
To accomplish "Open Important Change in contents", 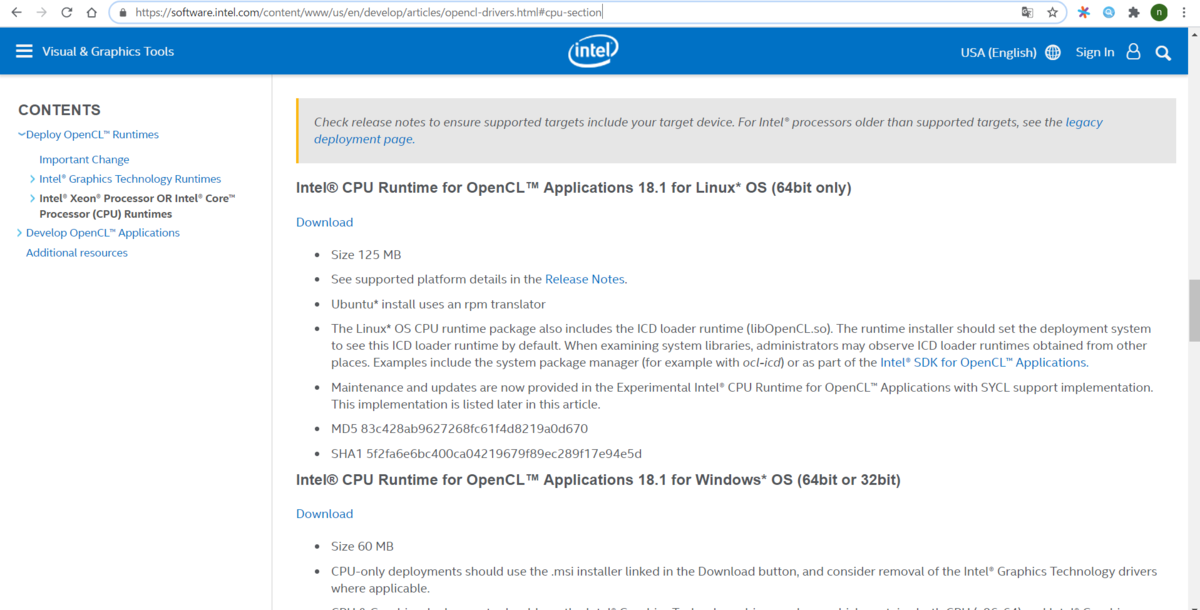I will pos(84,159).
